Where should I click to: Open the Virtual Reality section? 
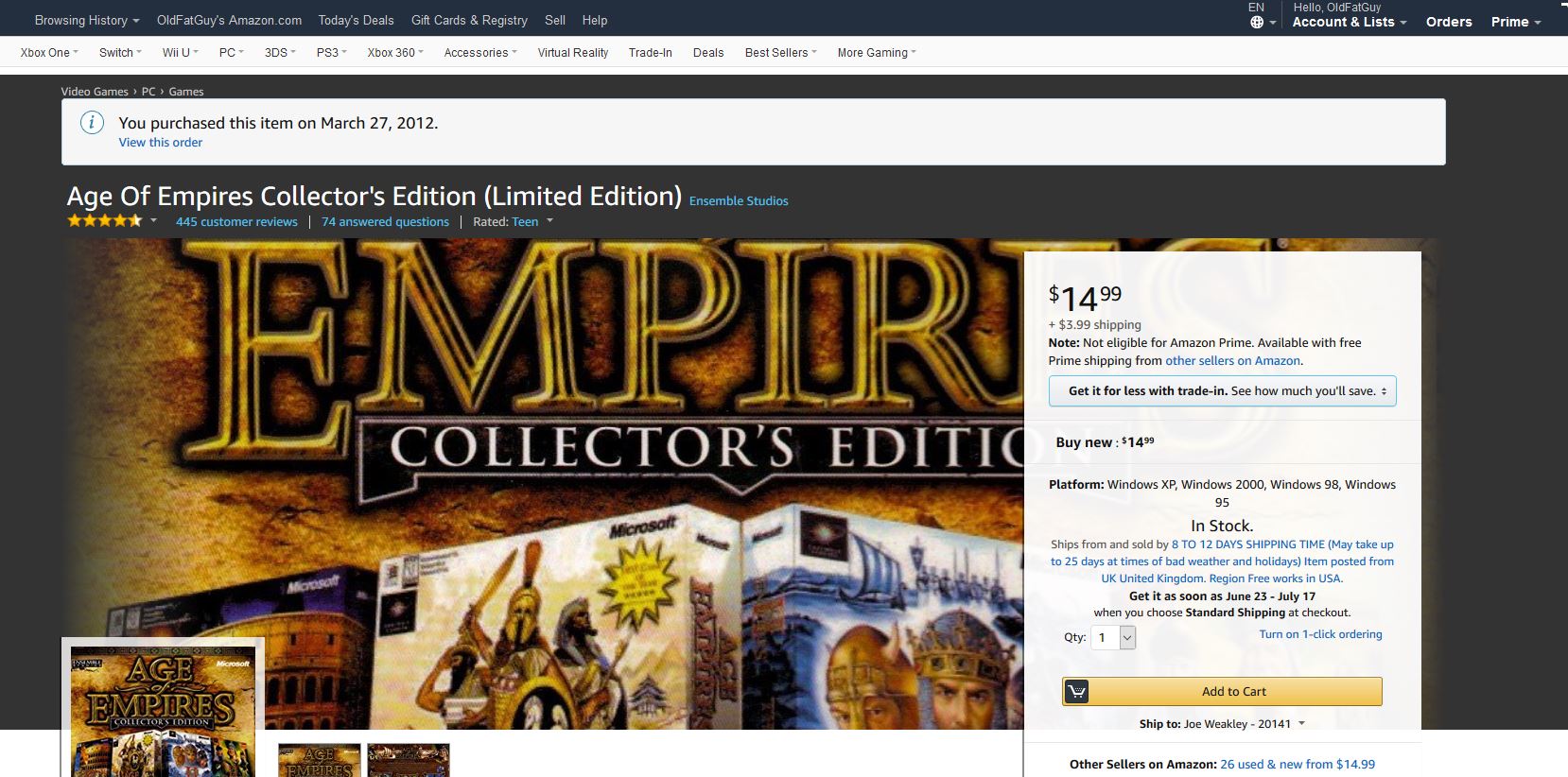pyautogui.click(x=573, y=53)
